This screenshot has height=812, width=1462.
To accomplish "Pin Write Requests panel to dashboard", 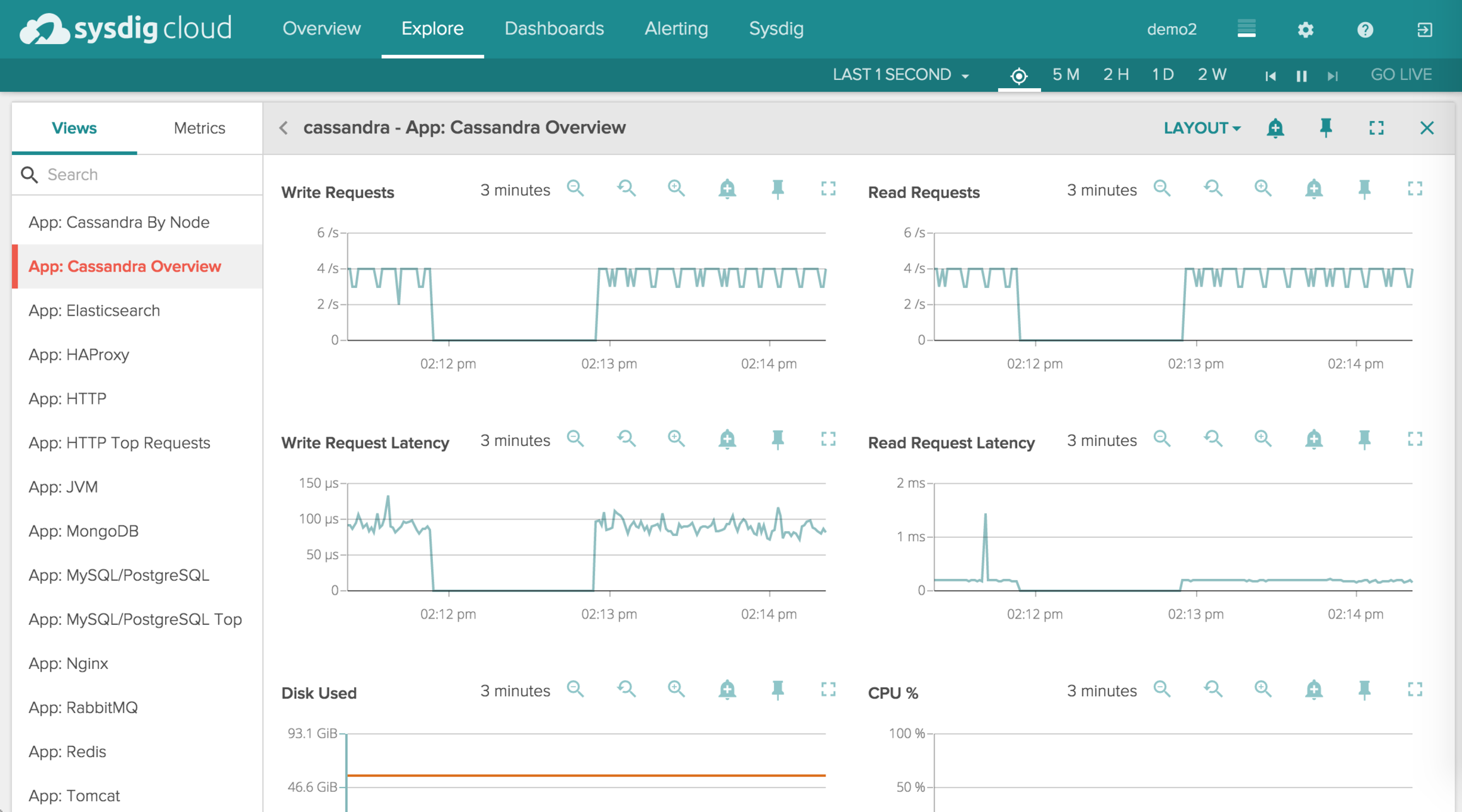I will [778, 188].
